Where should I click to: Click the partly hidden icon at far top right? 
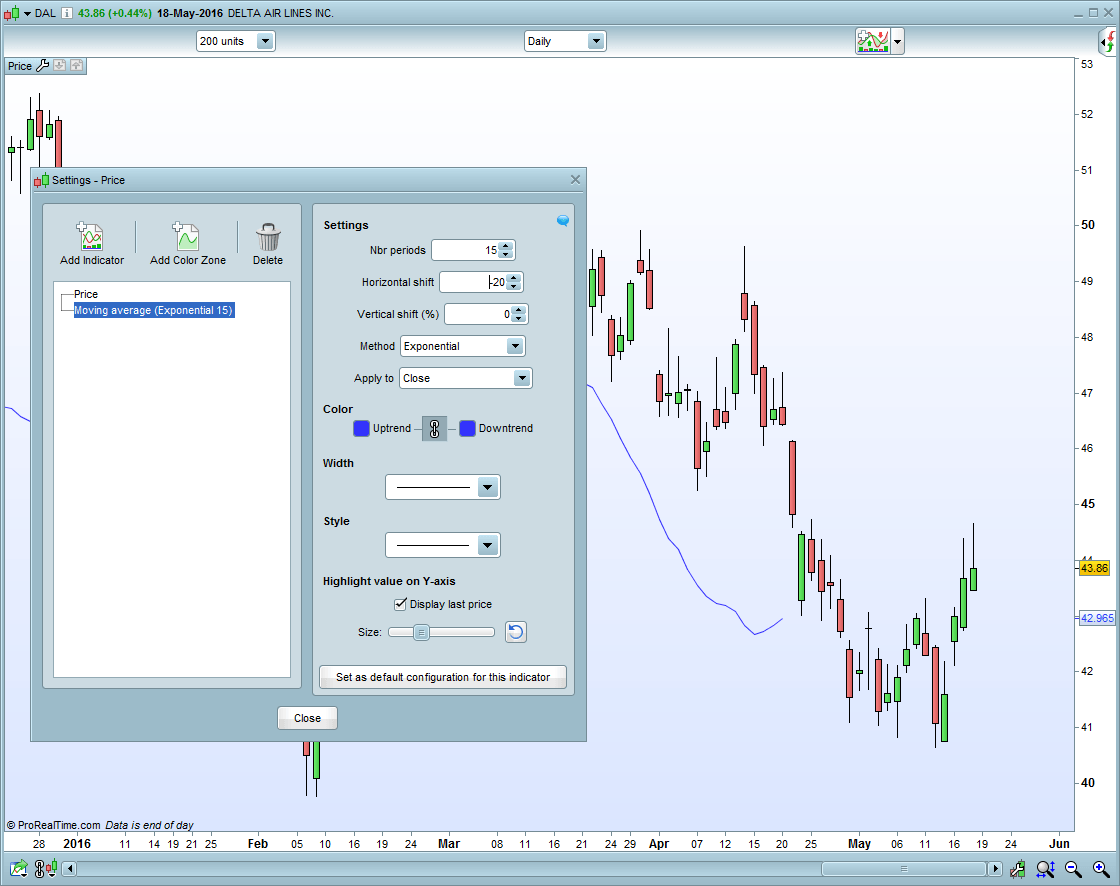point(1109,41)
